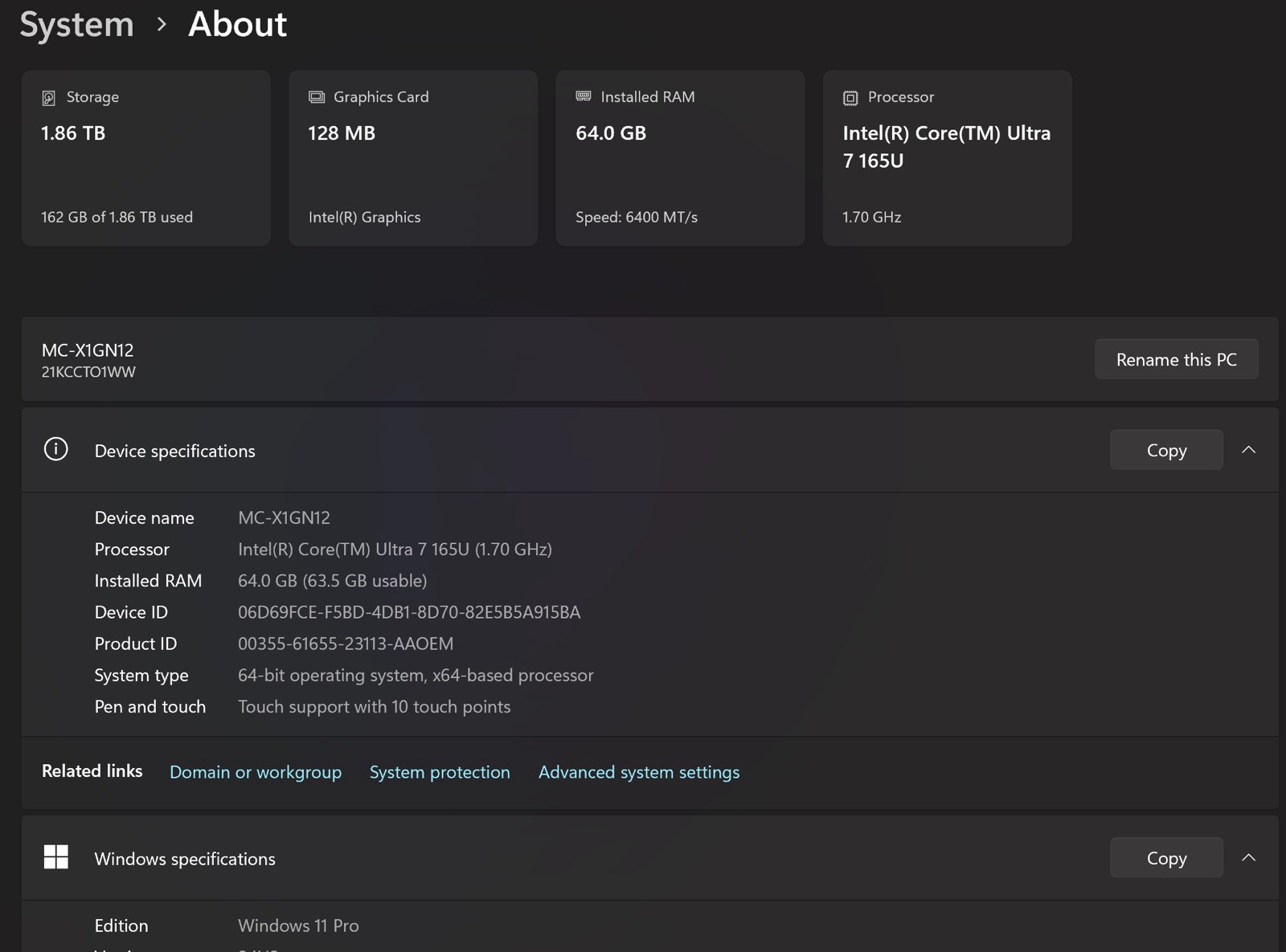Select Installed RAM value 64.0 GB usable
The image size is (1286, 952).
pos(332,581)
